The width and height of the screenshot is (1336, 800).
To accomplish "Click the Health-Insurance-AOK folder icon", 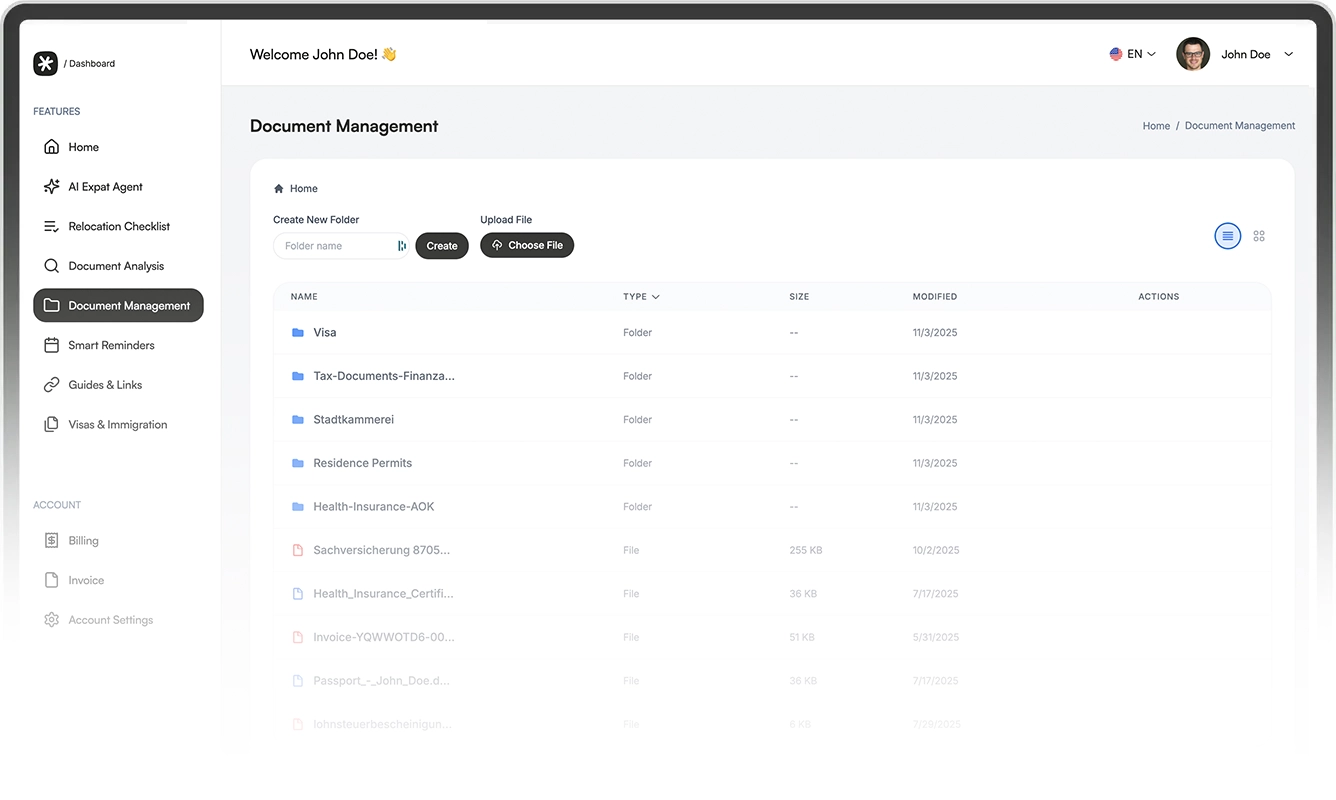I will [x=298, y=507].
